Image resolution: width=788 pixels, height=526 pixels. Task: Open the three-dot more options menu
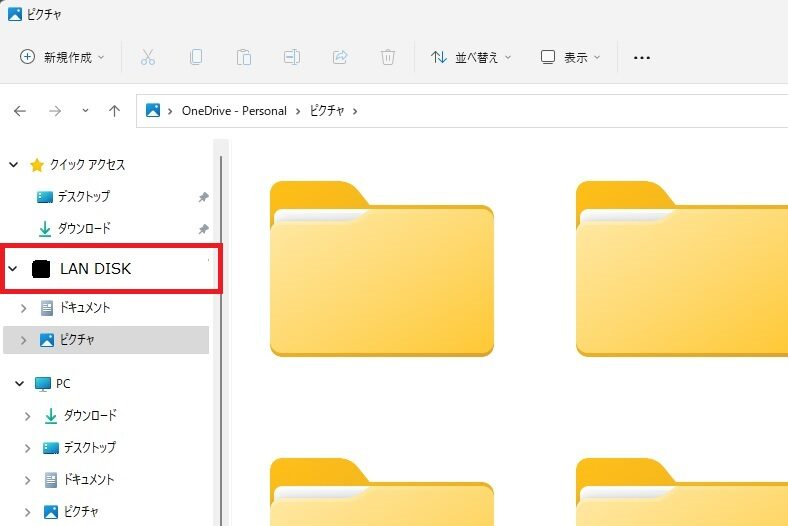pos(642,57)
